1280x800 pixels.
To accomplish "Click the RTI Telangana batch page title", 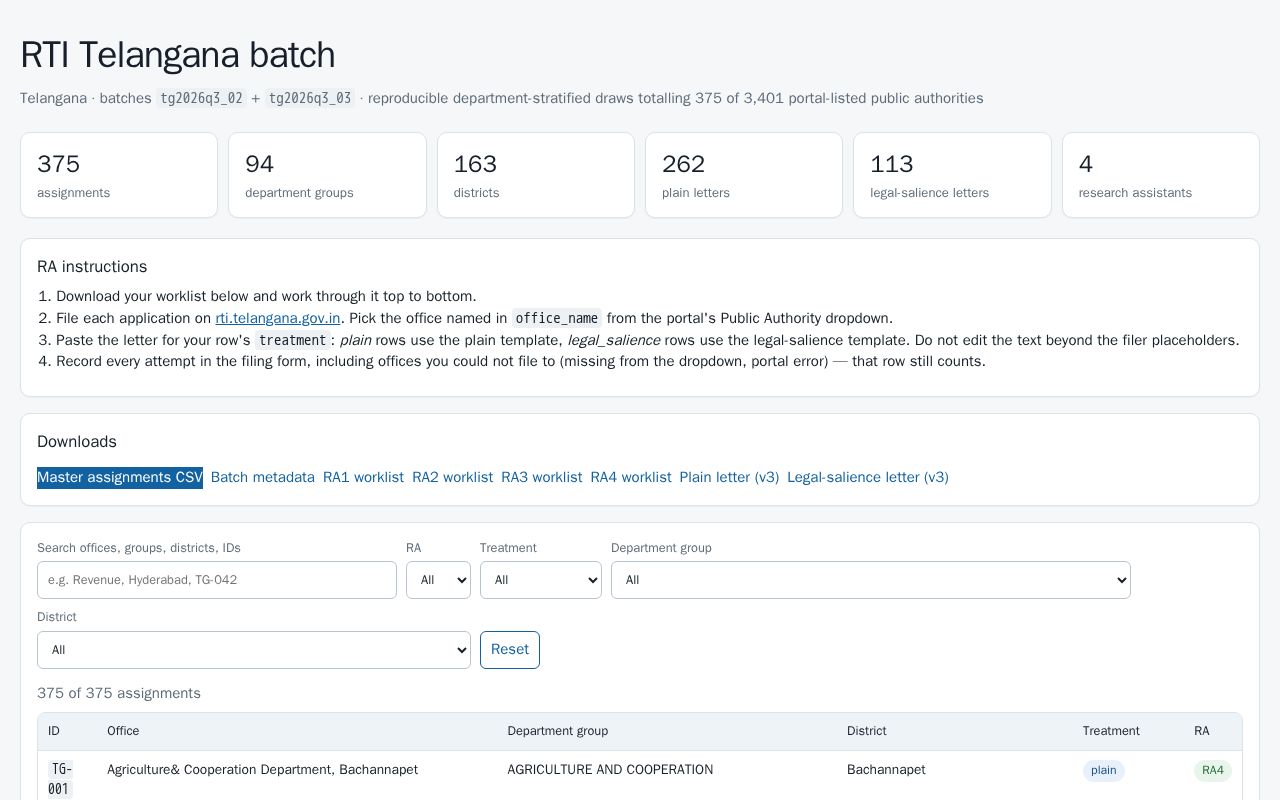I will [178, 55].
